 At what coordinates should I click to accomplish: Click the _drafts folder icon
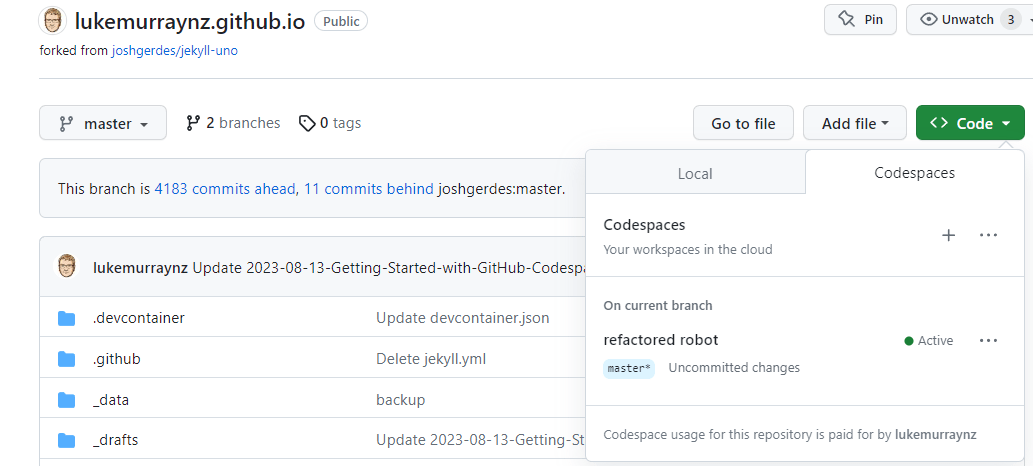67,440
